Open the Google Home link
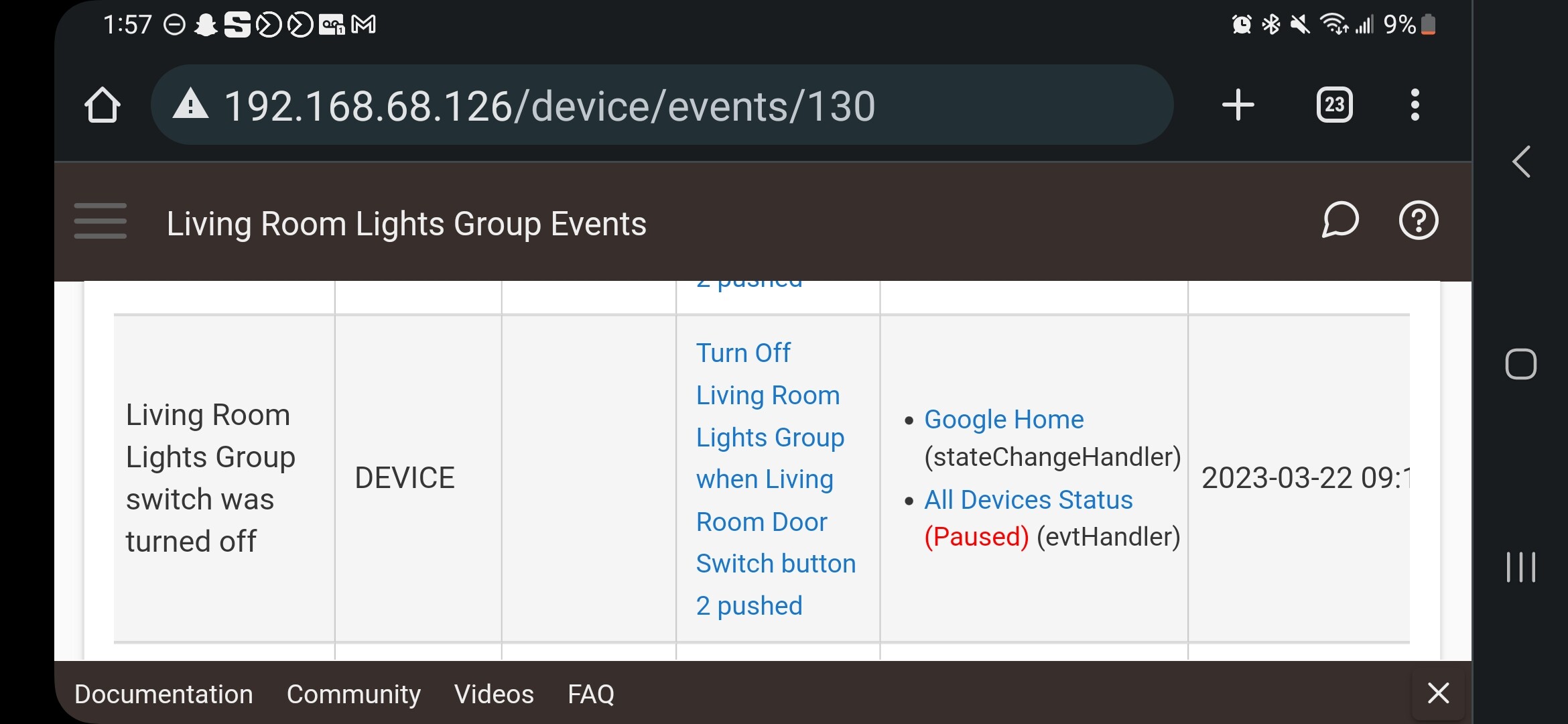 pos(1004,420)
